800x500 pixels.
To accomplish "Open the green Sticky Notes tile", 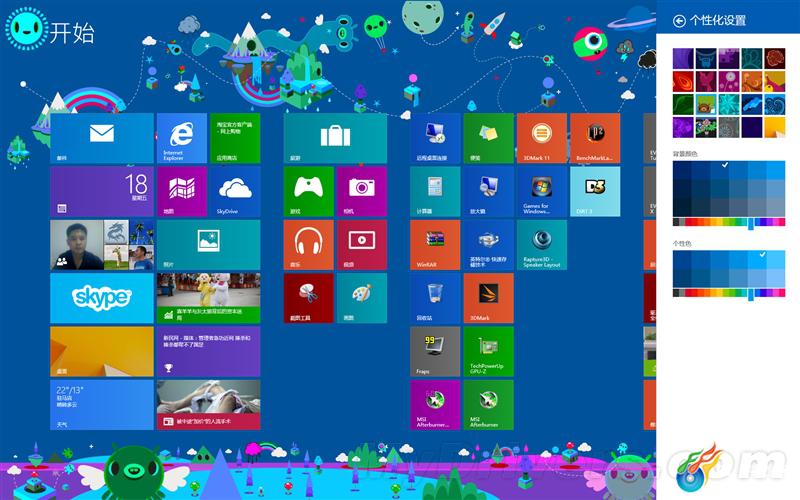I will pyautogui.click(x=488, y=138).
